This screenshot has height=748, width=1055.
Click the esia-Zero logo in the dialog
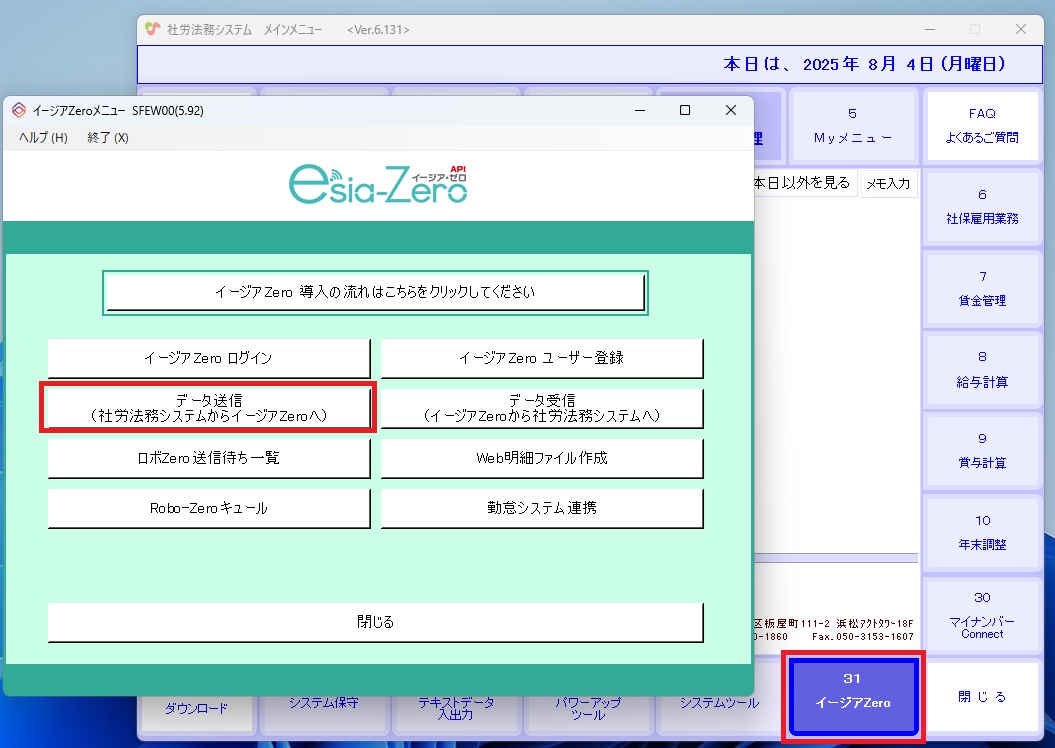pyautogui.click(x=378, y=184)
